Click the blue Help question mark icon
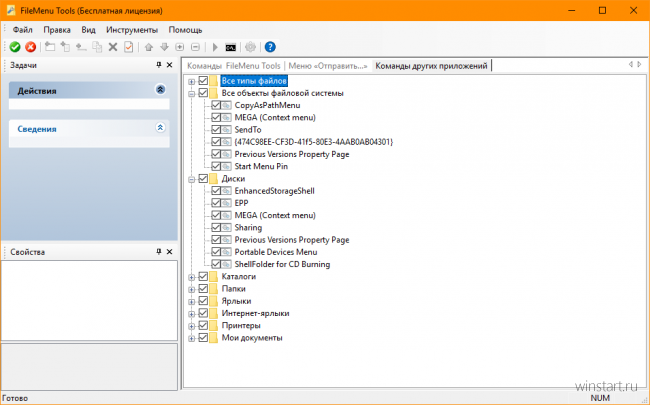Viewport: 650px width, 405px height. [x=270, y=47]
